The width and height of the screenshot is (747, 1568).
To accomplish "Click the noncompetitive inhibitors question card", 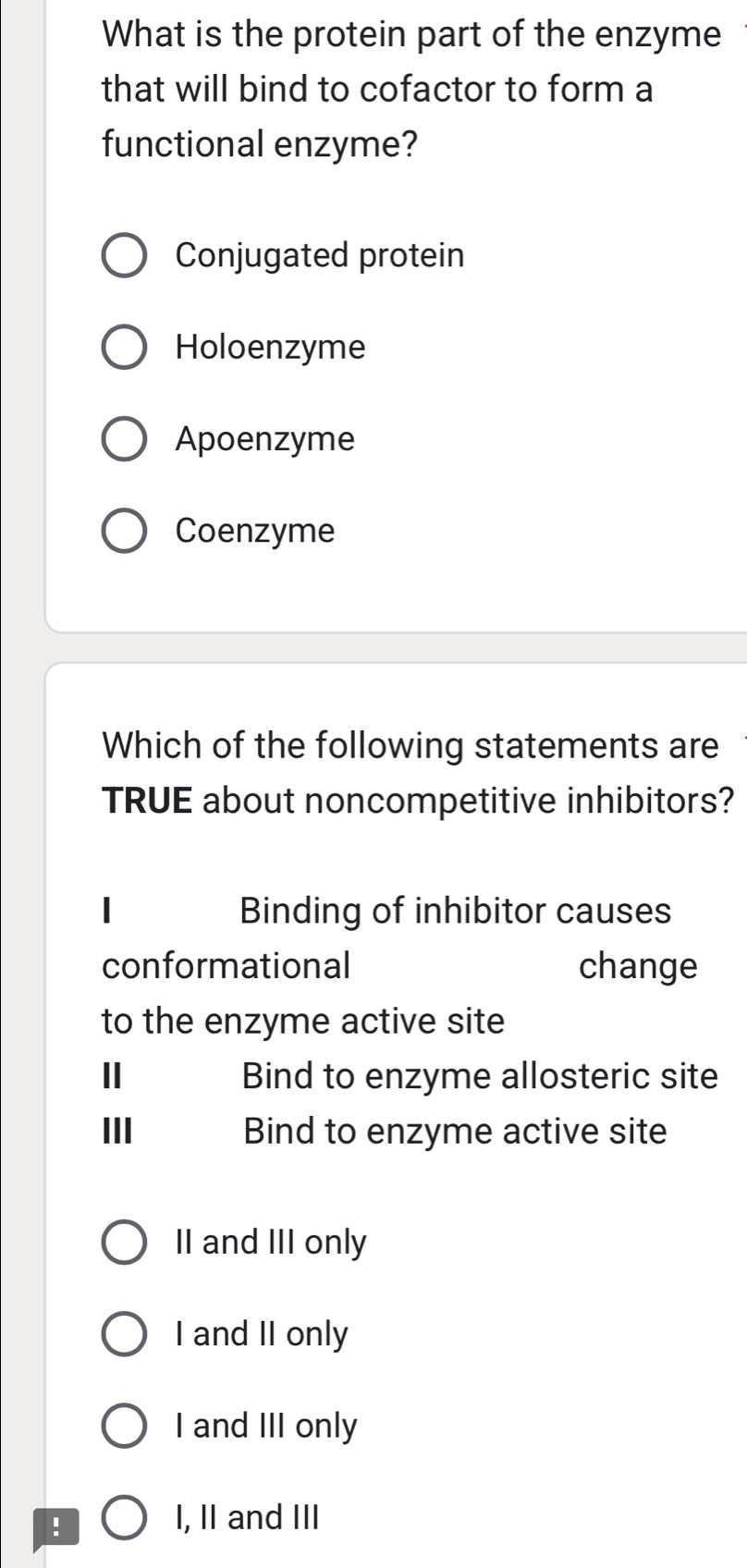I will coord(398,1109).
